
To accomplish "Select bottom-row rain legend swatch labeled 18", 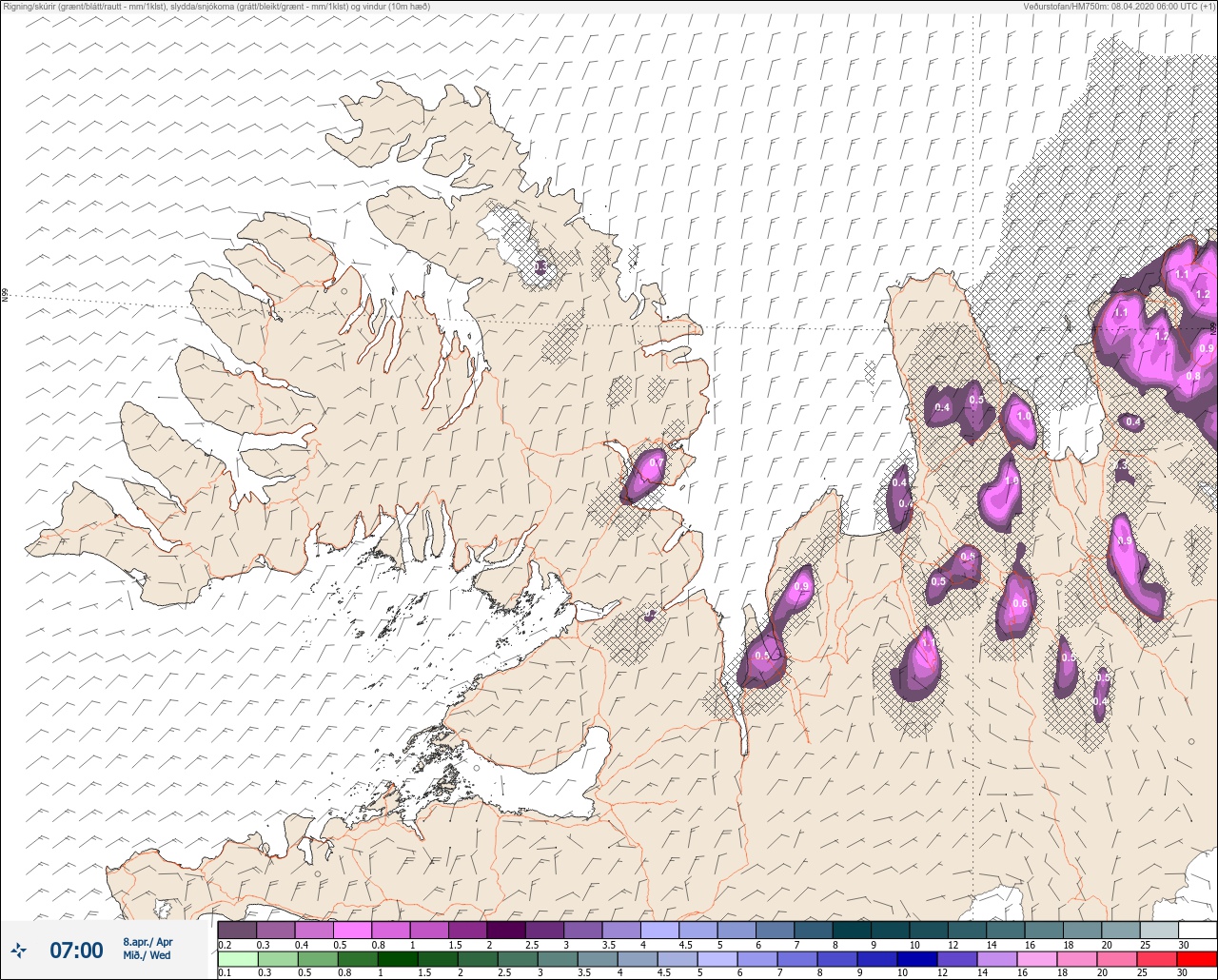I will click(1077, 958).
